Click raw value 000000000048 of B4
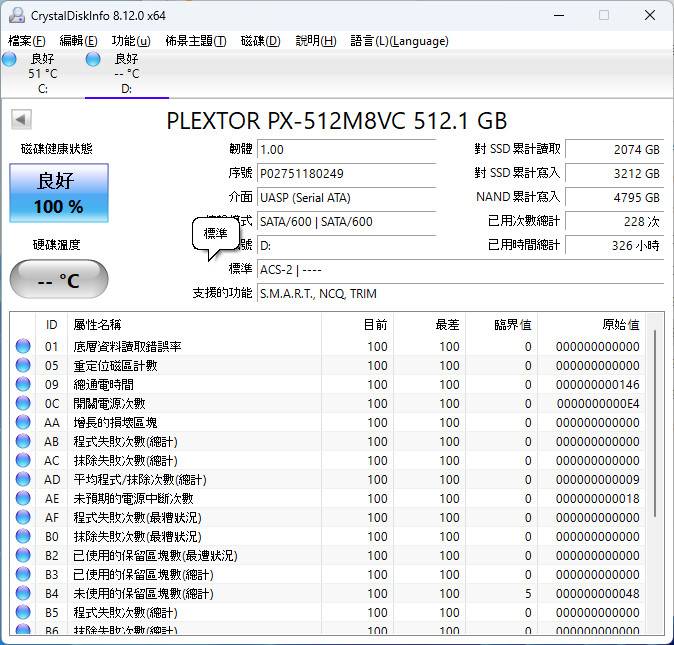Image resolution: width=674 pixels, height=645 pixels. 597,593
